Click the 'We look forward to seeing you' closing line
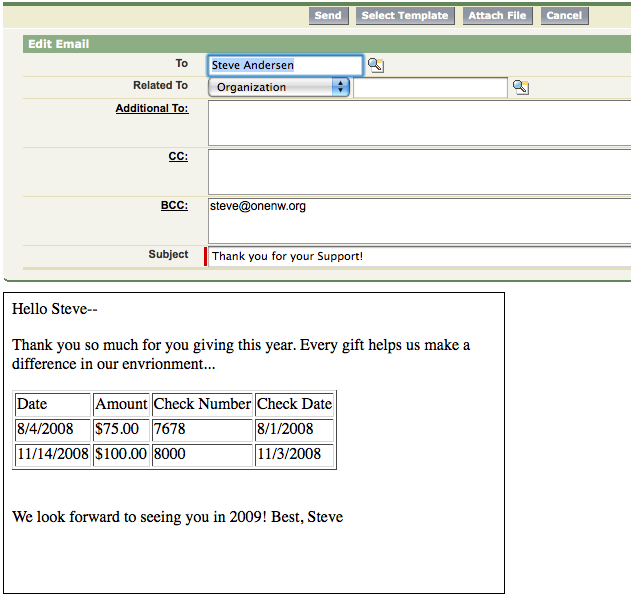The image size is (631, 595). pos(177,517)
